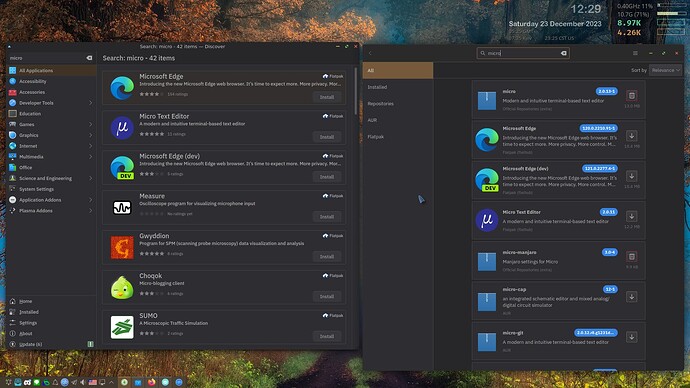Open Firefox from the taskbar
The image size is (690, 388).
[151, 382]
